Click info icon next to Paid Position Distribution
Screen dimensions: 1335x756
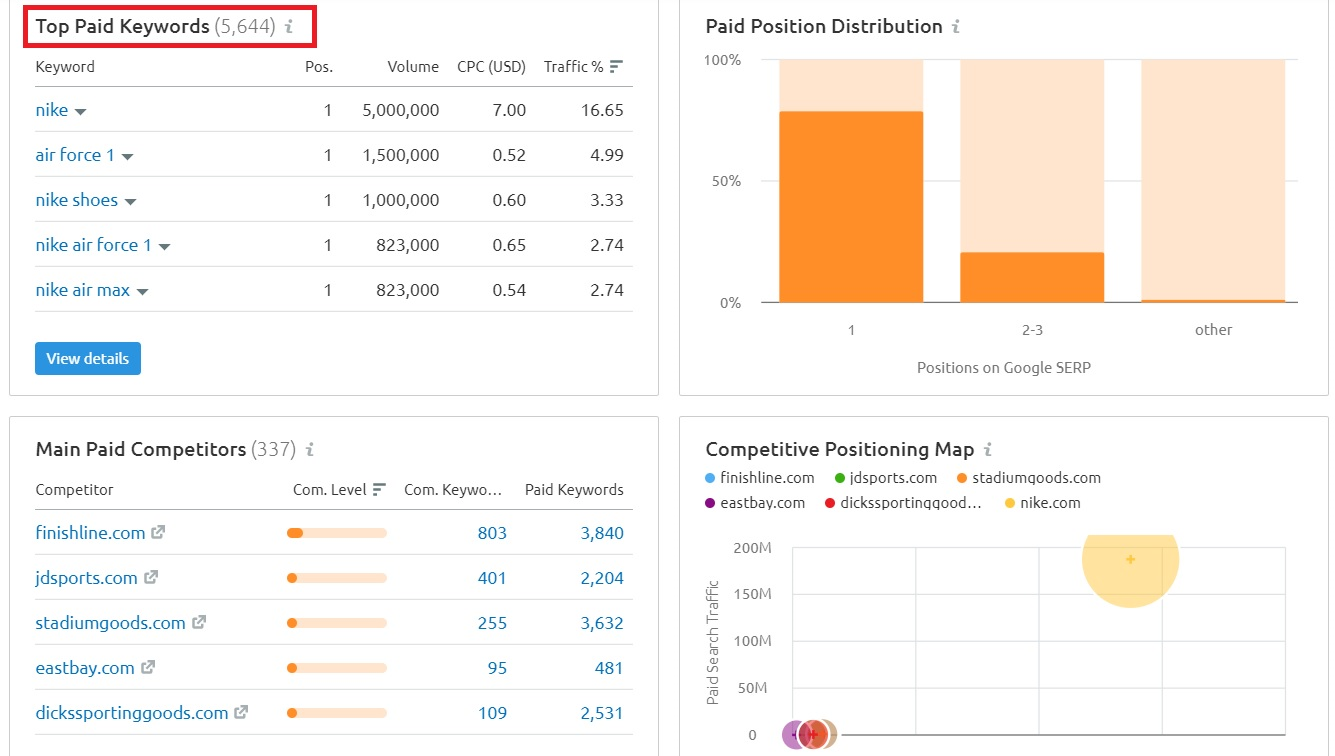click(956, 27)
